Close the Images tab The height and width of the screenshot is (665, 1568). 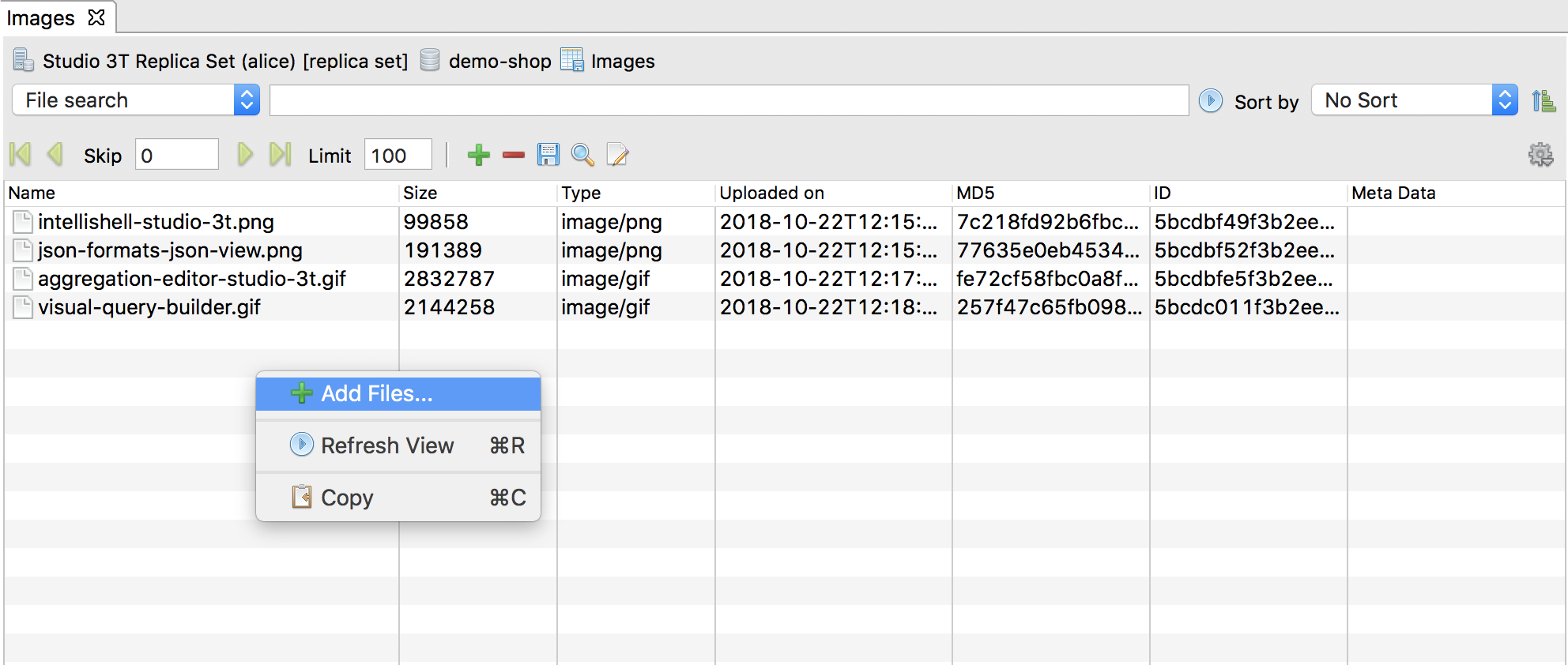[x=96, y=17]
